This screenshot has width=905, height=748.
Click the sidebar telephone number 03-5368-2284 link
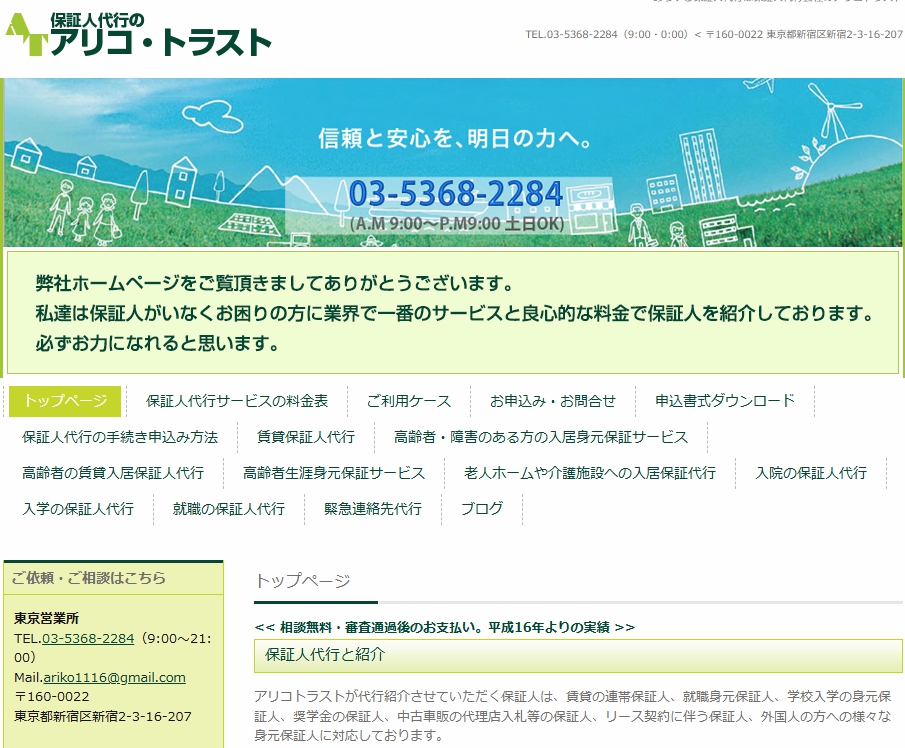(x=88, y=638)
